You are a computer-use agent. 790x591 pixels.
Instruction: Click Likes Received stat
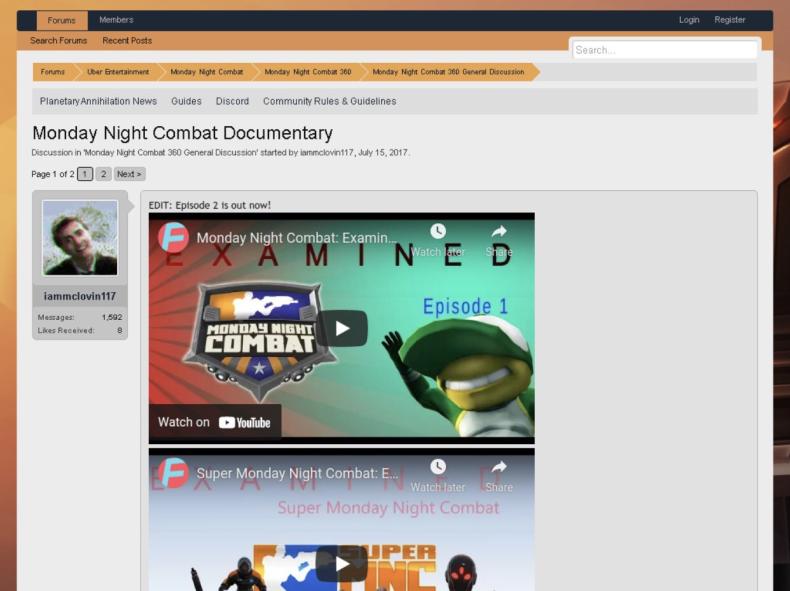click(80, 331)
